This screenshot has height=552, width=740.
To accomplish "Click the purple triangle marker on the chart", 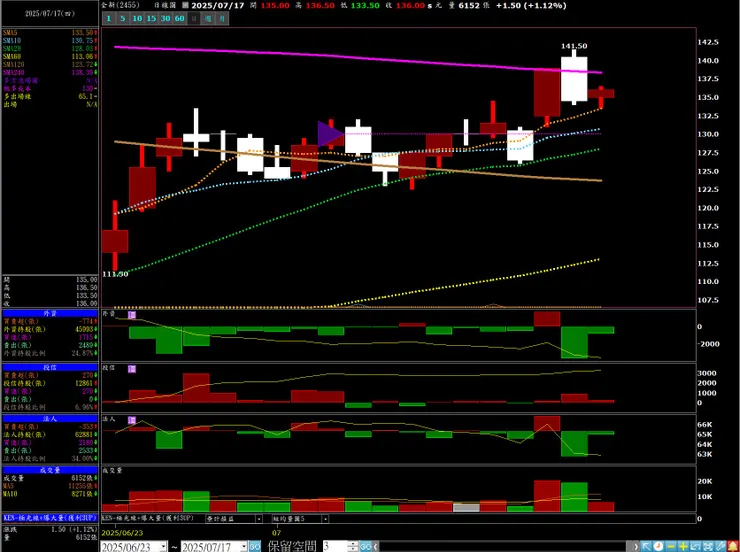I will [330, 134].
